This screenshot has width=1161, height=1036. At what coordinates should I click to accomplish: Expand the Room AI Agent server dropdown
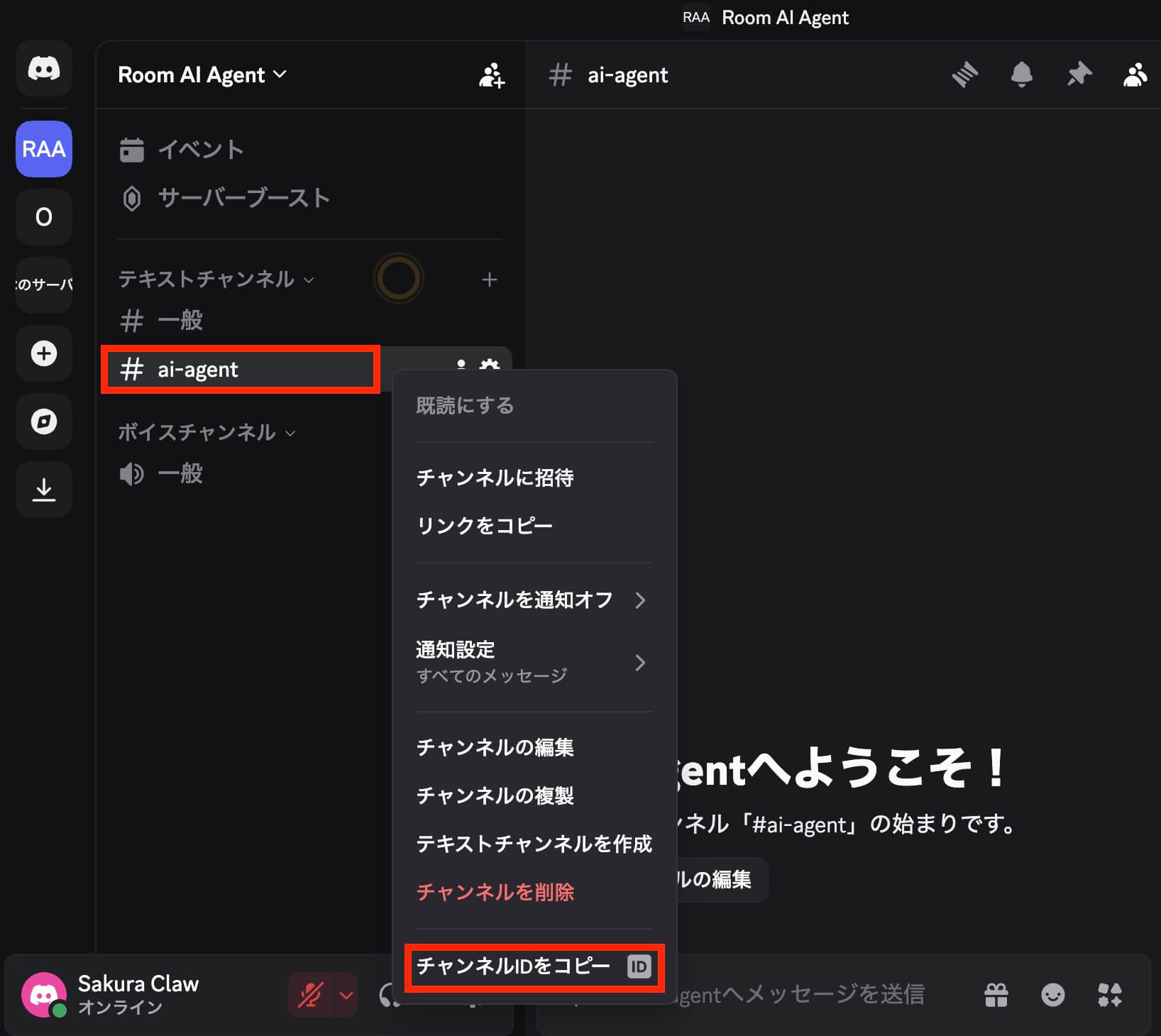pyautogui.click(x=202, y=75)
